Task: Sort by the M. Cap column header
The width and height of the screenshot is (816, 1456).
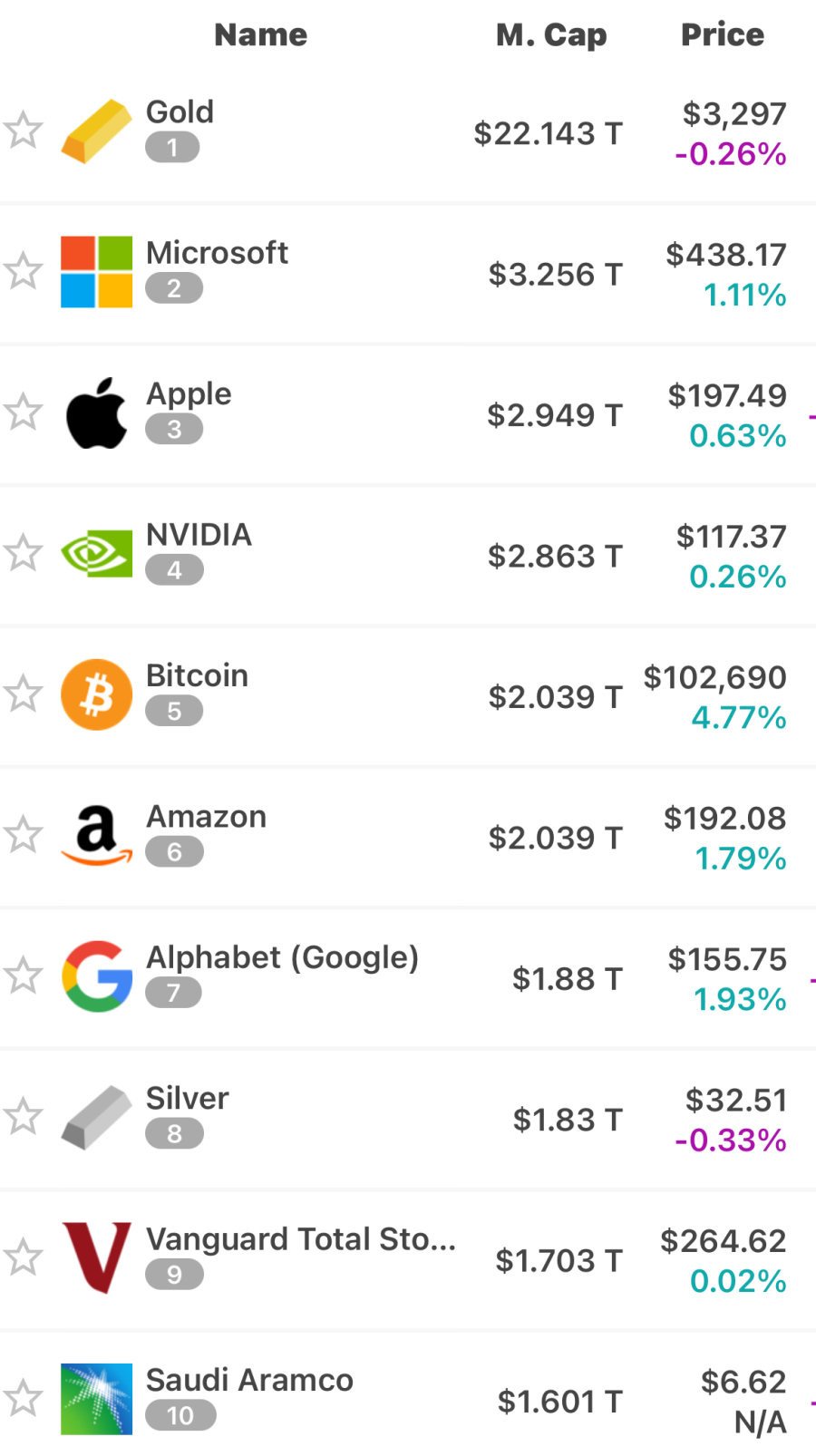Action: (x=550, y=34)
